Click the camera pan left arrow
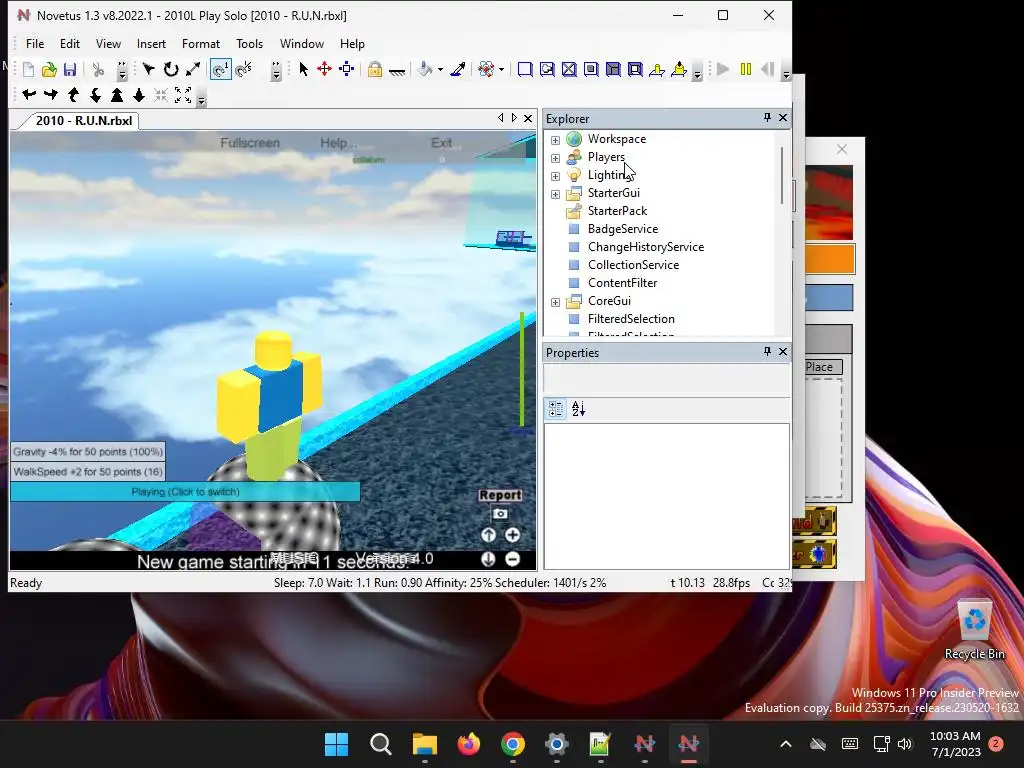Viewport: 1024px width, 768px height. 29,95
